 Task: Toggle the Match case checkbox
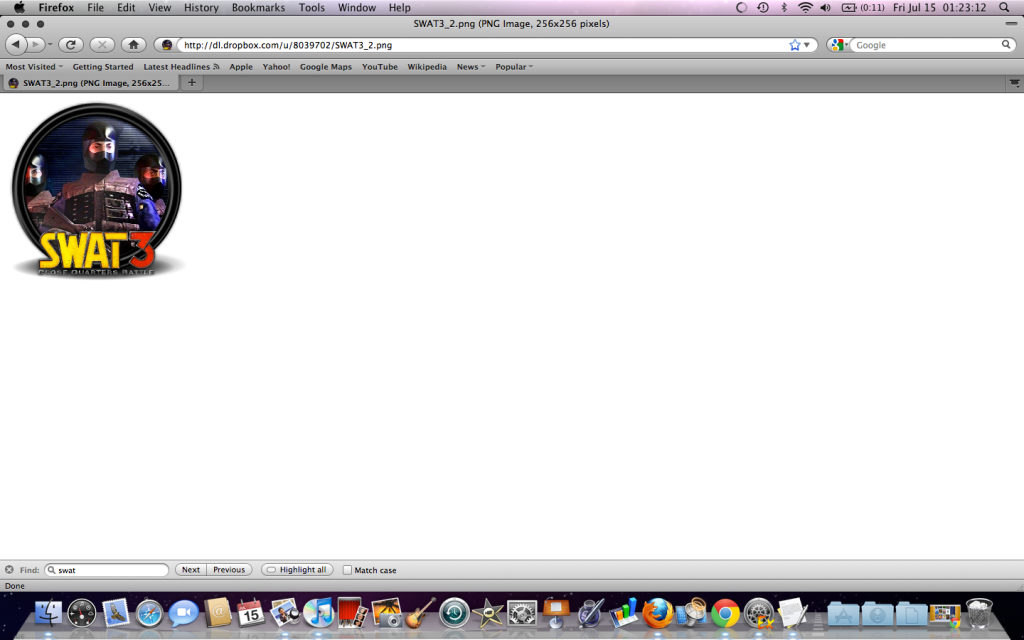point(347,570)
